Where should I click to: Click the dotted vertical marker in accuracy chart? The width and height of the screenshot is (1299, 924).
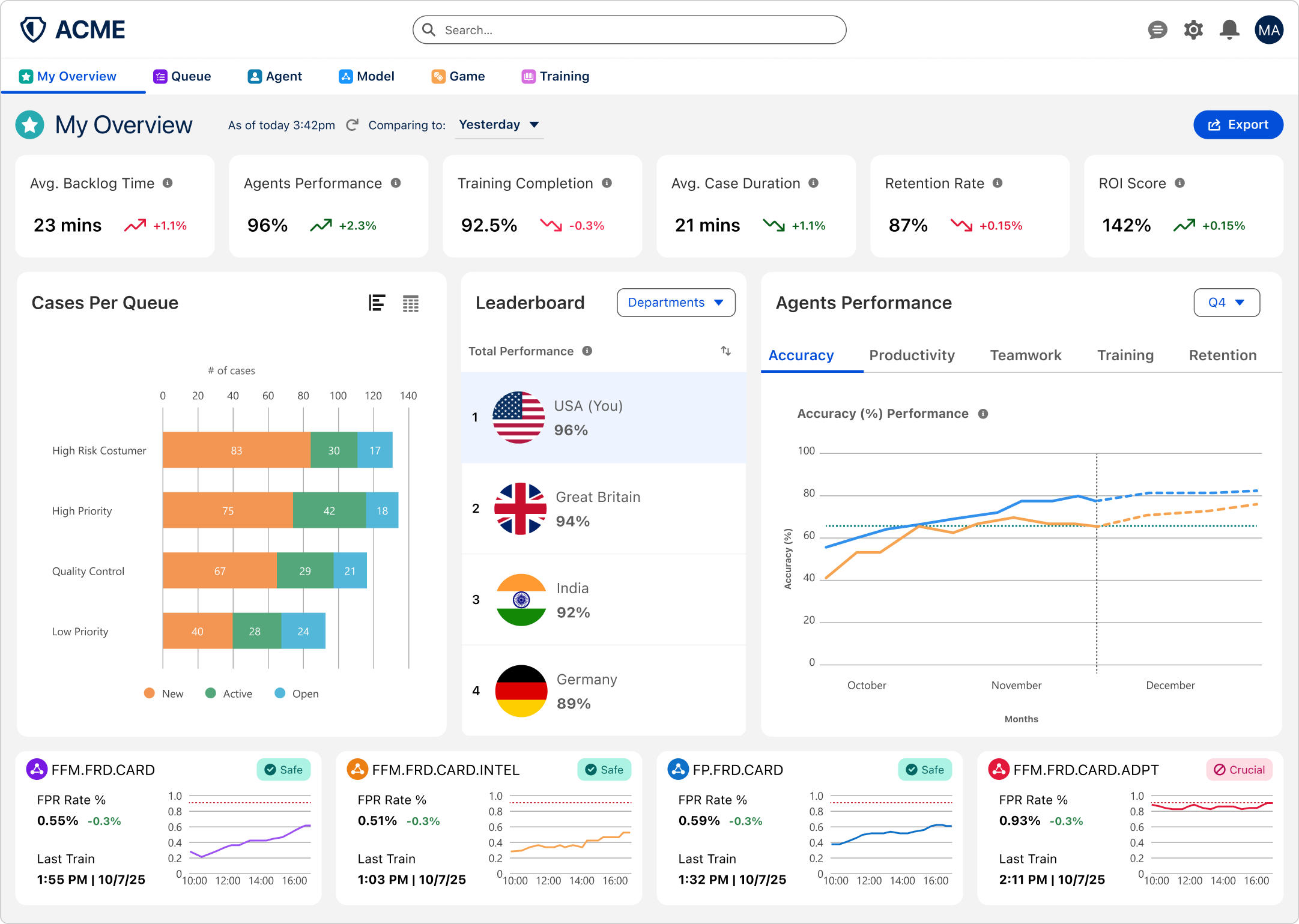pos(1097,562)
